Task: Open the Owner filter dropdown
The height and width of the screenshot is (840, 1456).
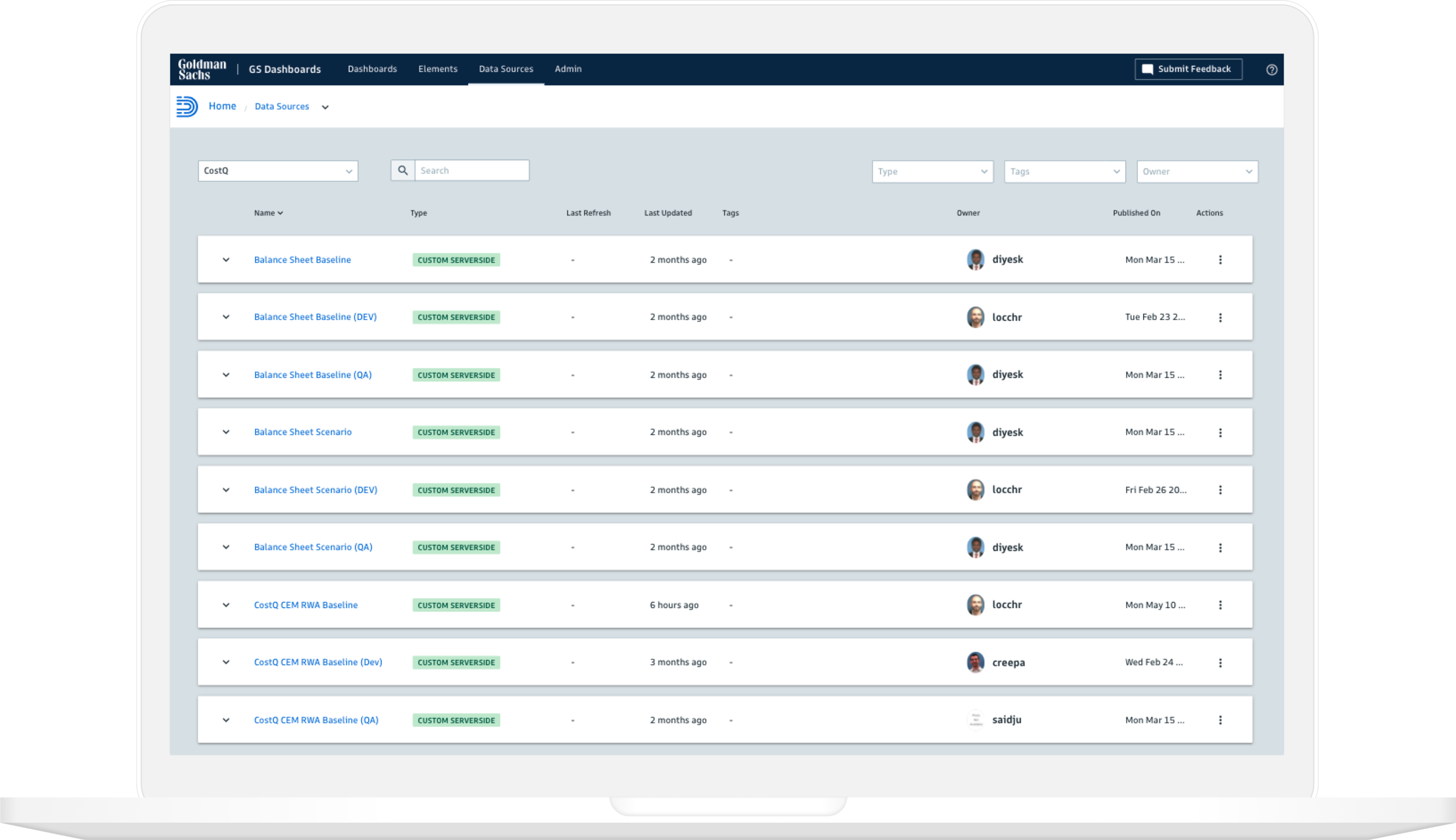Action: pos(1196,171)
